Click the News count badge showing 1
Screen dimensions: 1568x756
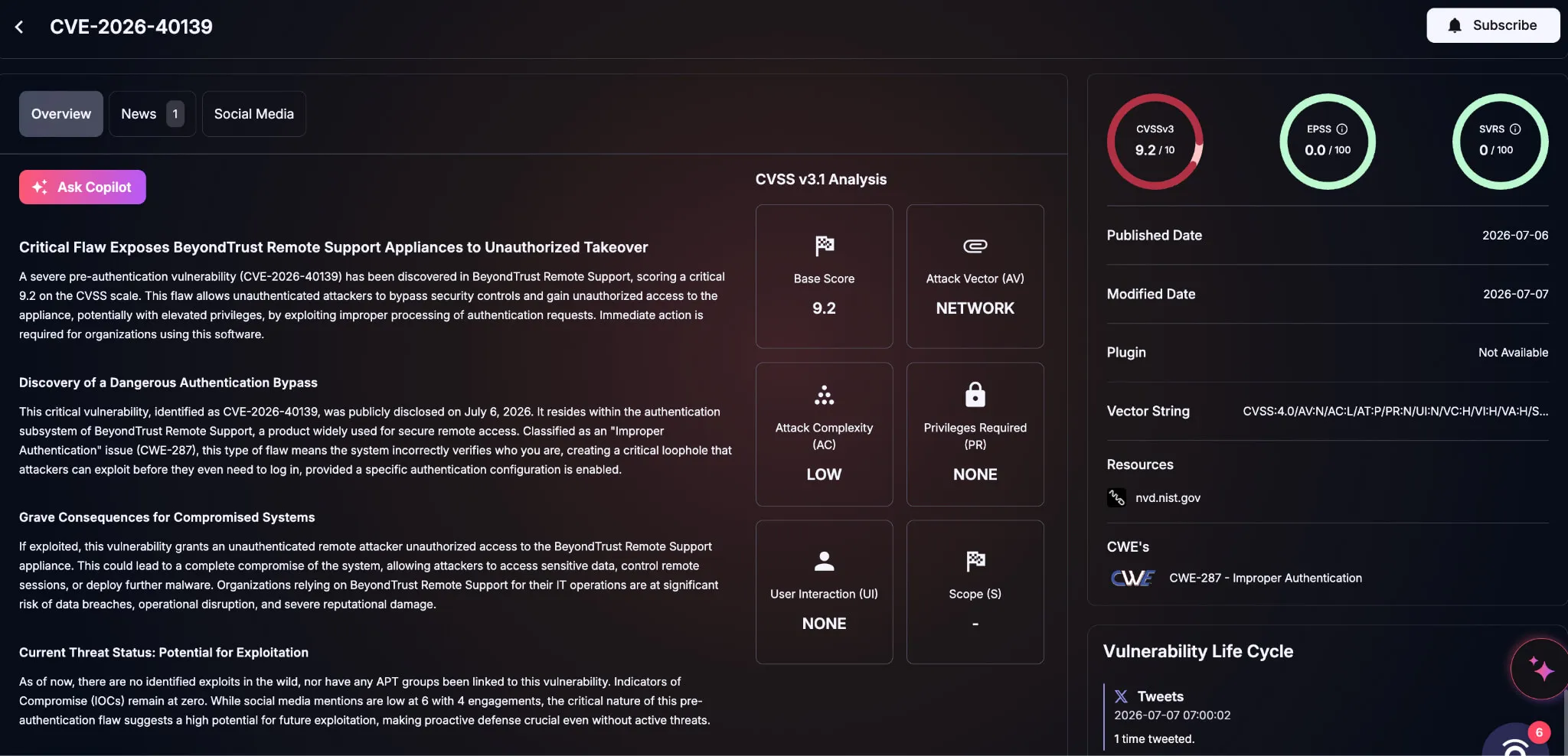175,114
